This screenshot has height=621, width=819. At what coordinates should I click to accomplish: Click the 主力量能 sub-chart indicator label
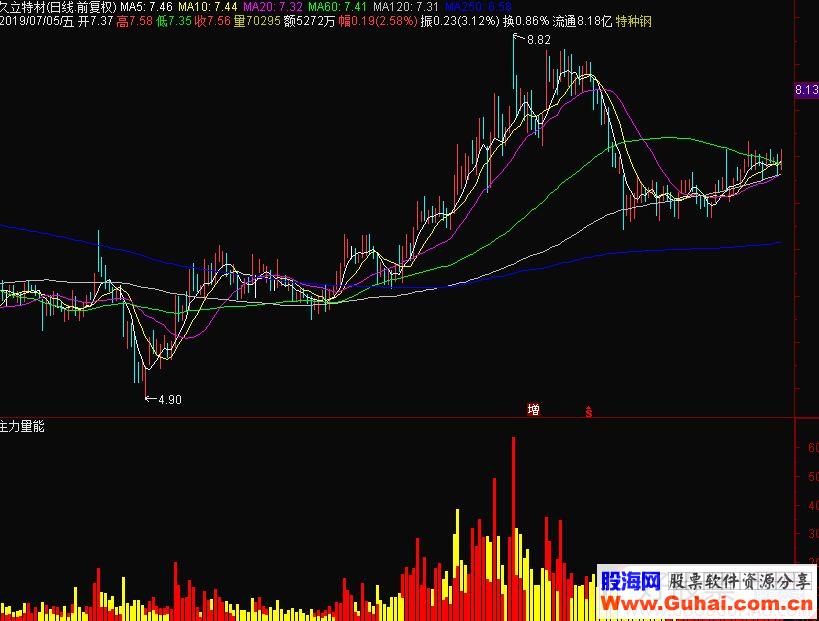tap(22, 426)
